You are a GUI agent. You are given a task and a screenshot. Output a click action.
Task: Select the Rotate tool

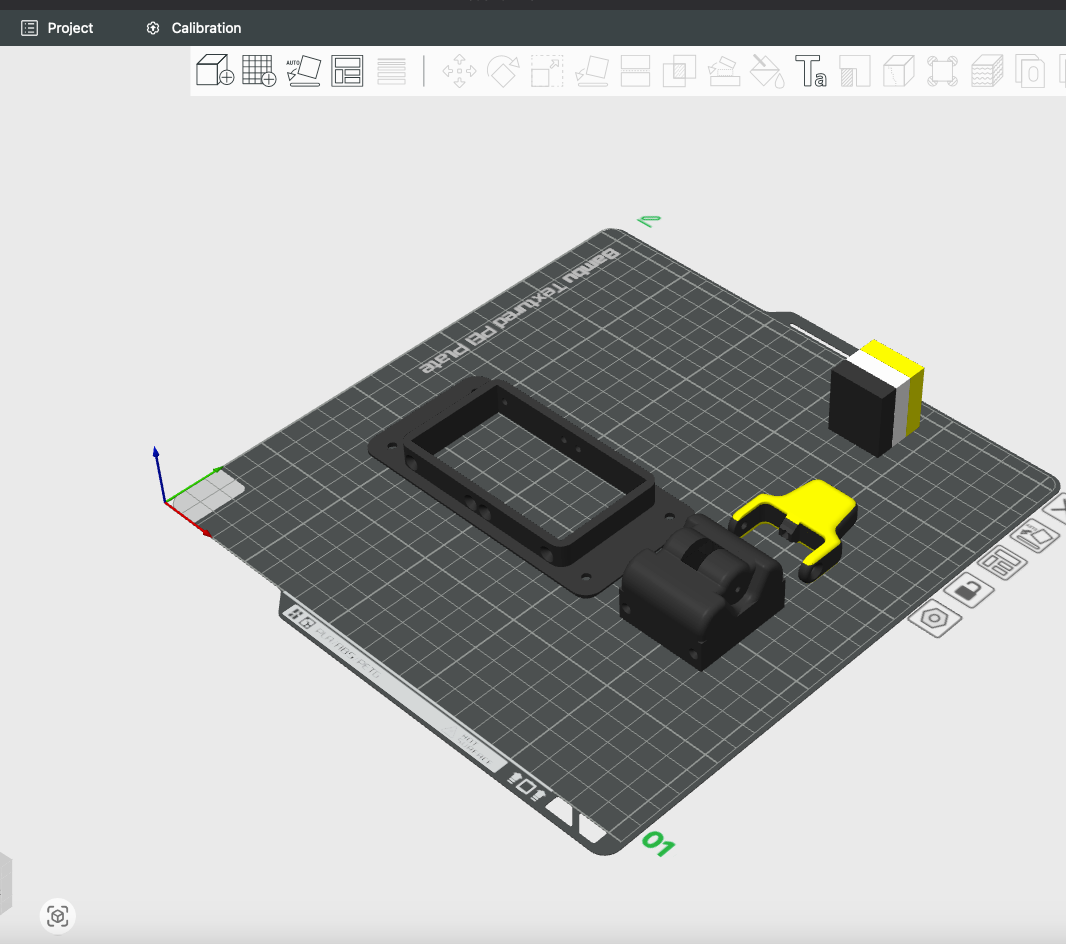505,72
